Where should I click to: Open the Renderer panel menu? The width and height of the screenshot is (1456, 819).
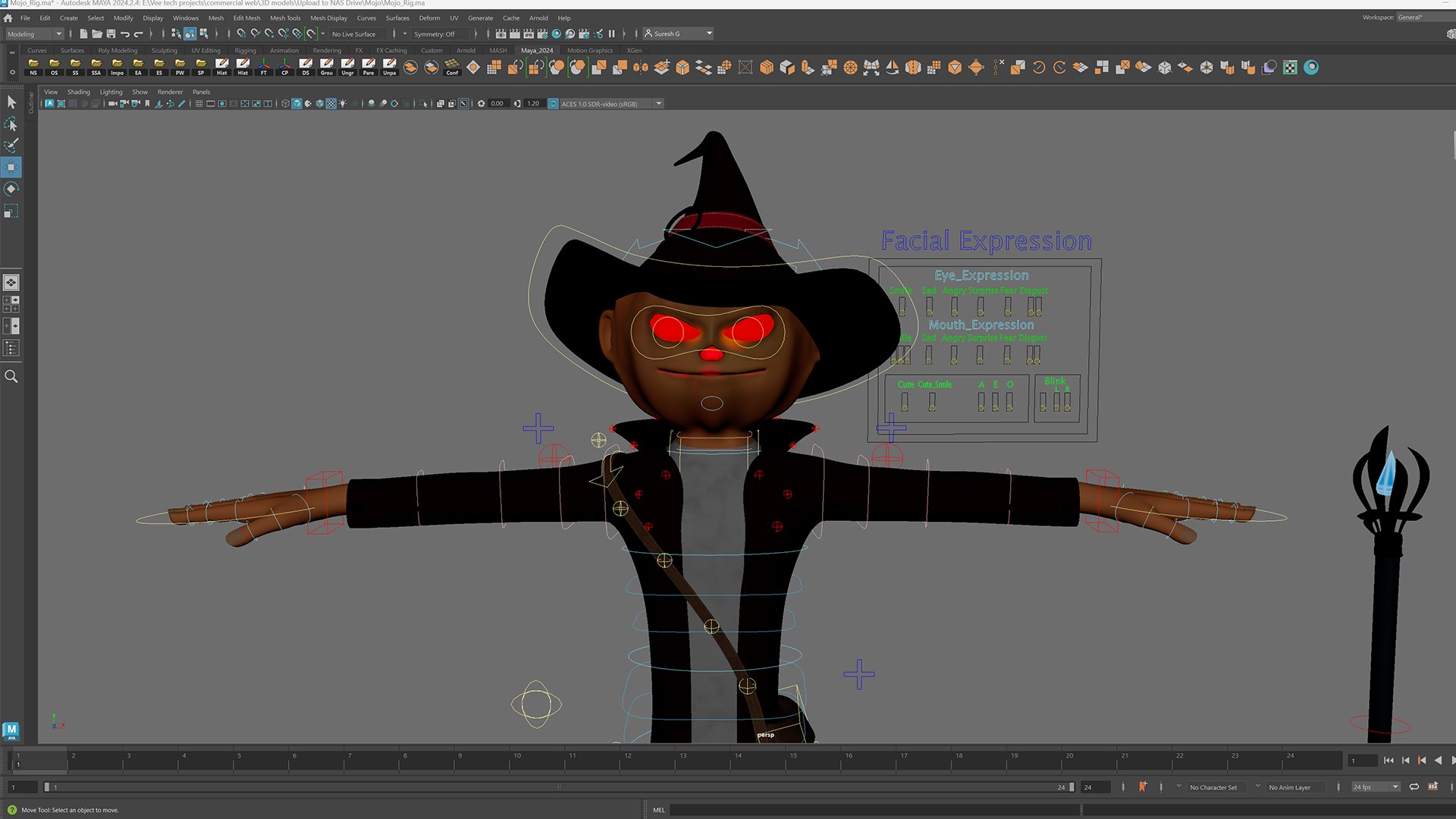[x=170, y=92]
